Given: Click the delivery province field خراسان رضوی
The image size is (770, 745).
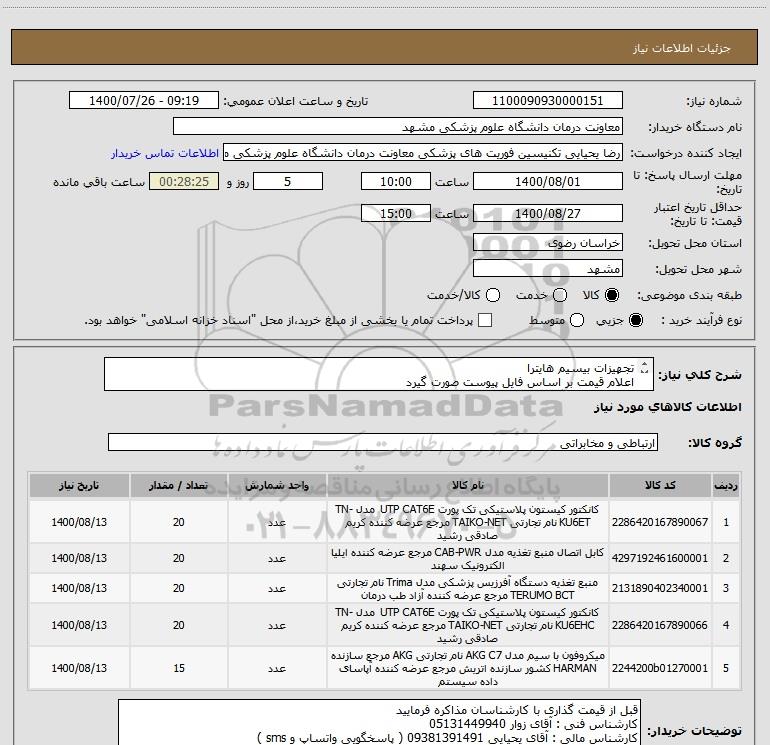Looking at the screenshot, I should point(548,243).
